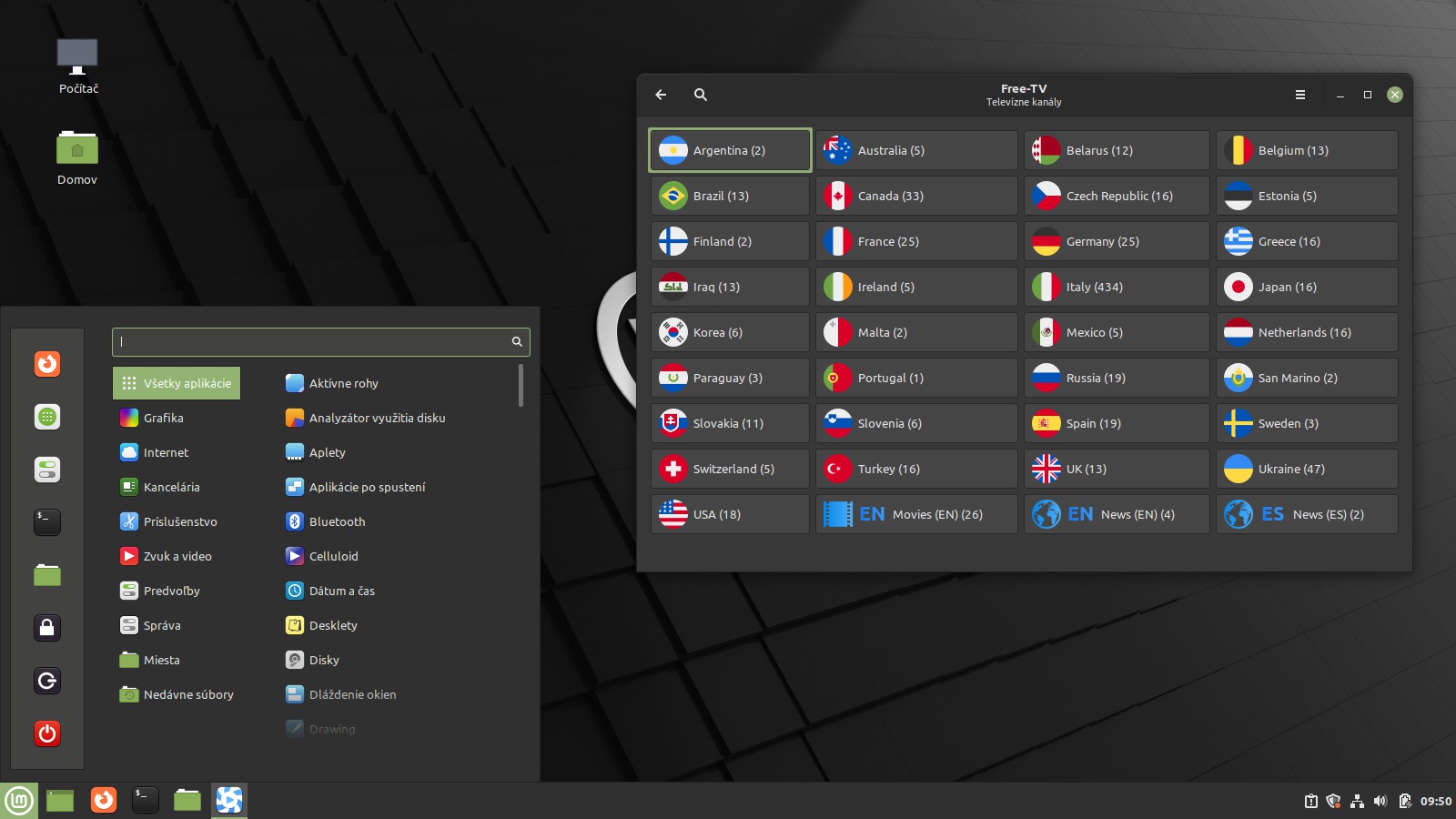This screenshot has height=819, width=1456.
Task: Open the Miesta category
Action: pos(177,660)
